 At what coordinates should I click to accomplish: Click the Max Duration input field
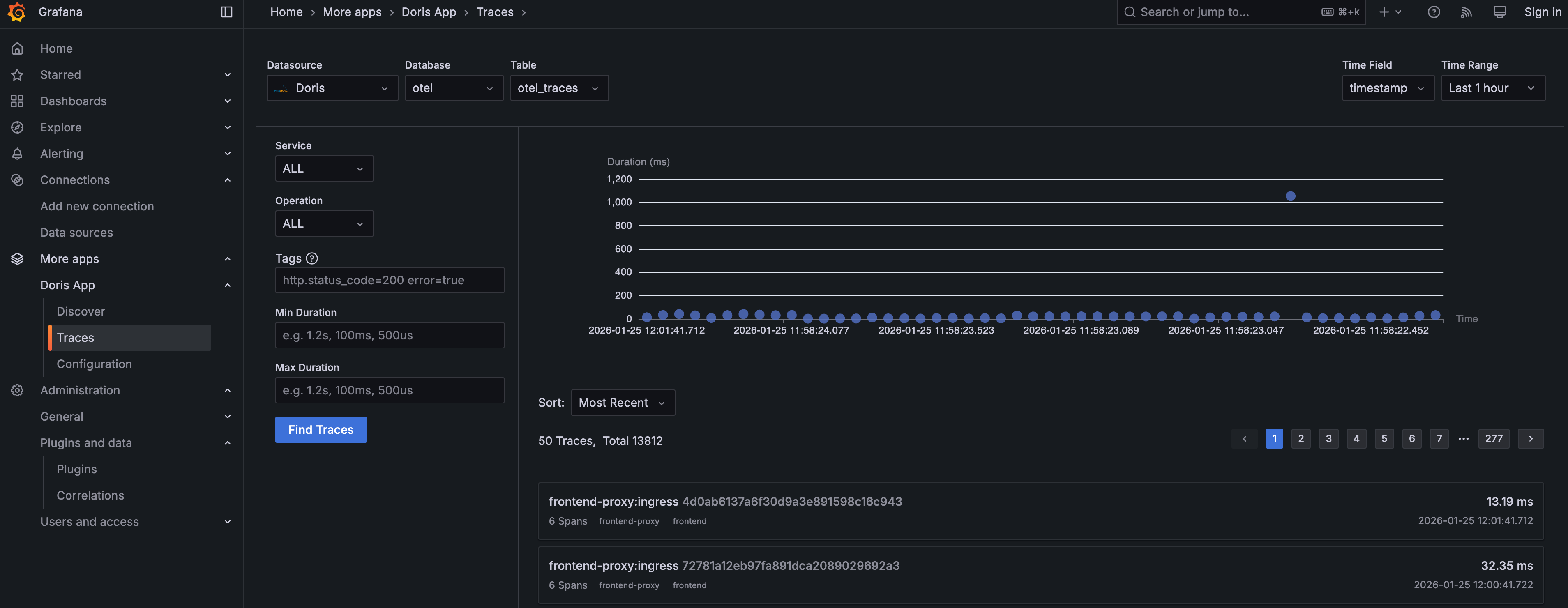(390, 390)
